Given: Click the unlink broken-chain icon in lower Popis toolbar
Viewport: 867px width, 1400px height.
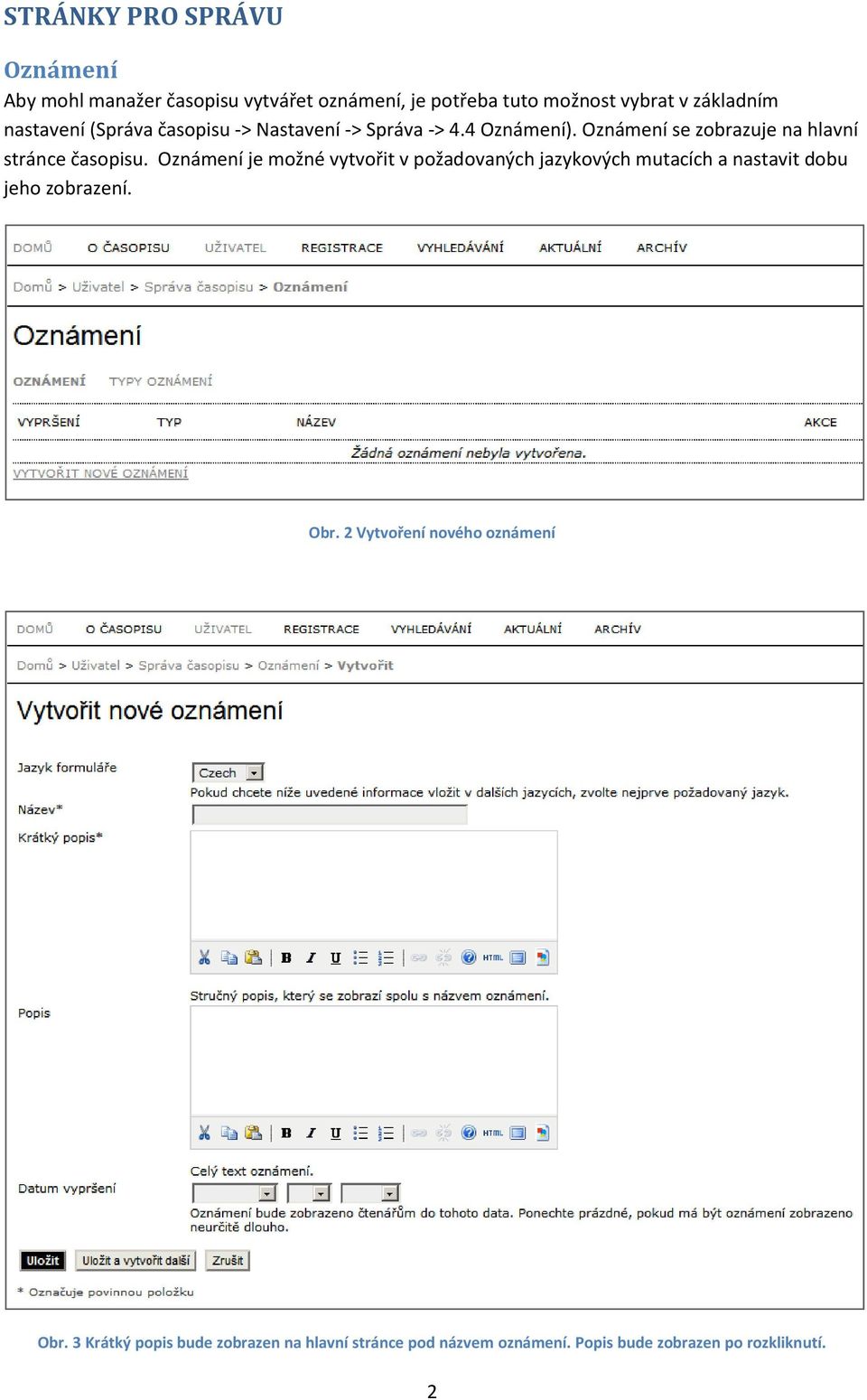Looking at the screenshot, I should coord(443,1133).
